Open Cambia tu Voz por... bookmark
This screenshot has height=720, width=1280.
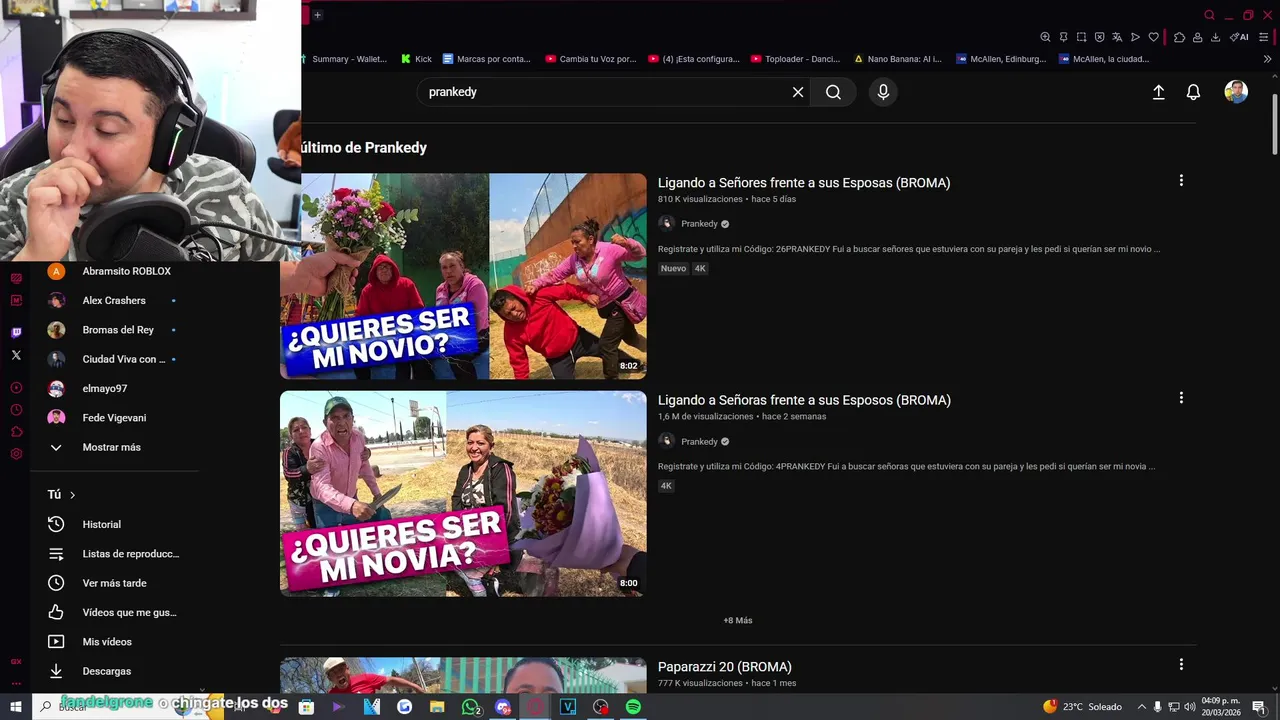click(591, 59)
